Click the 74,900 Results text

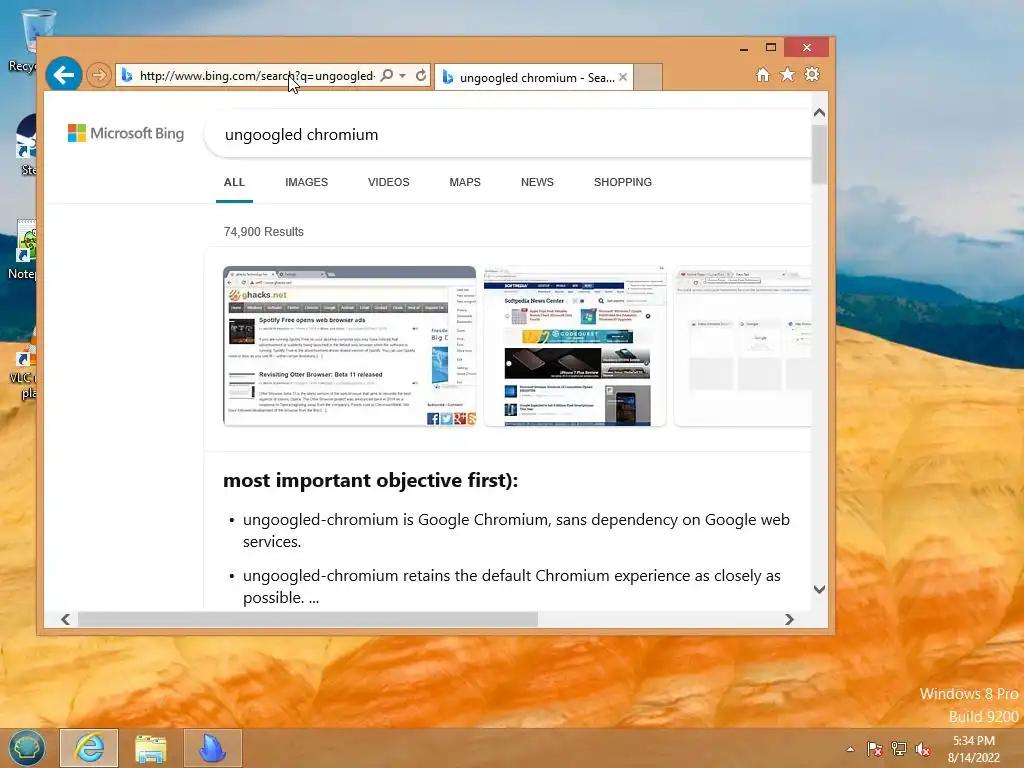click(x=264, y=232)
